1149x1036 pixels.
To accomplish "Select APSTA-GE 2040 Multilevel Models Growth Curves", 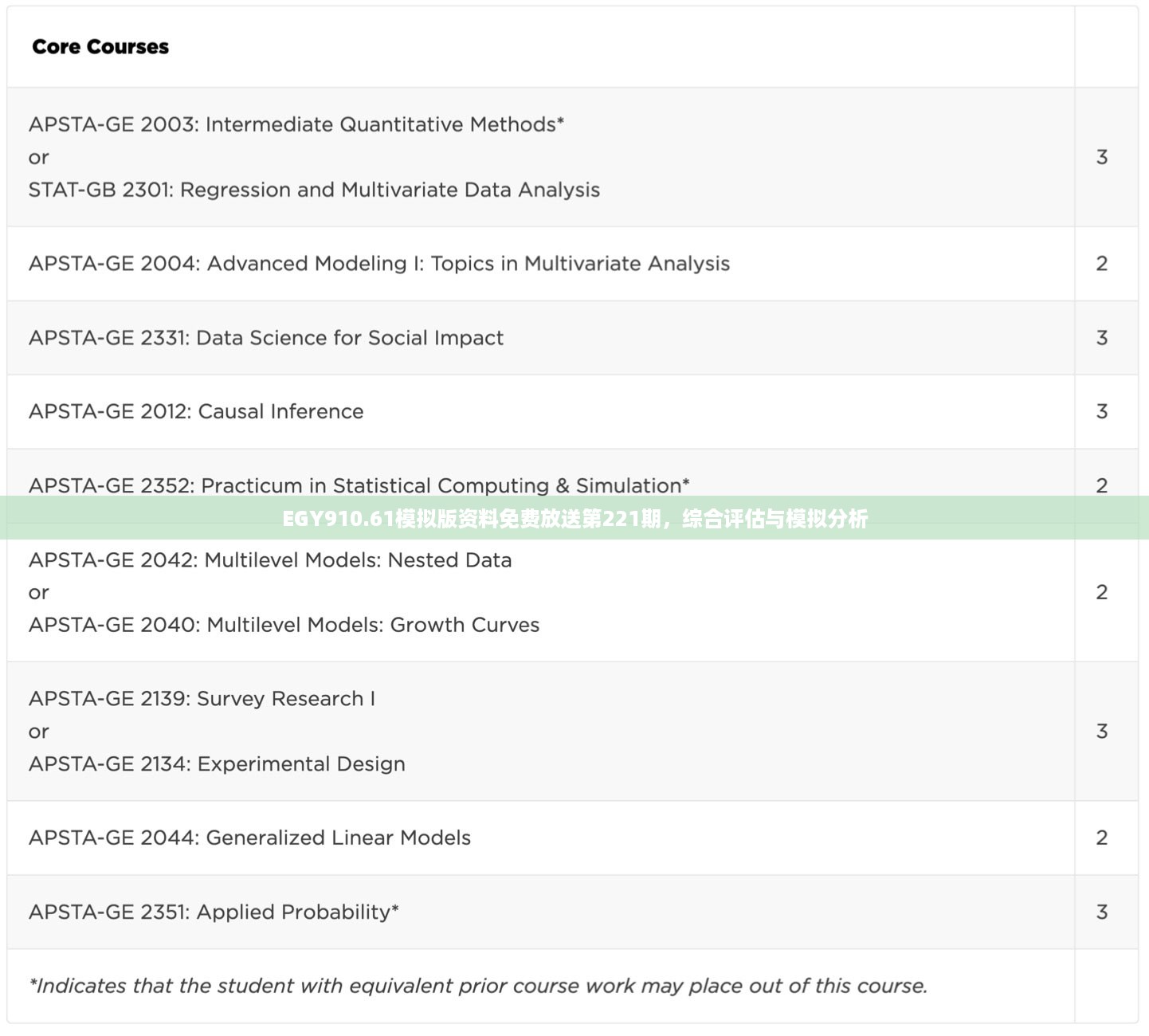I will point(284,625).
